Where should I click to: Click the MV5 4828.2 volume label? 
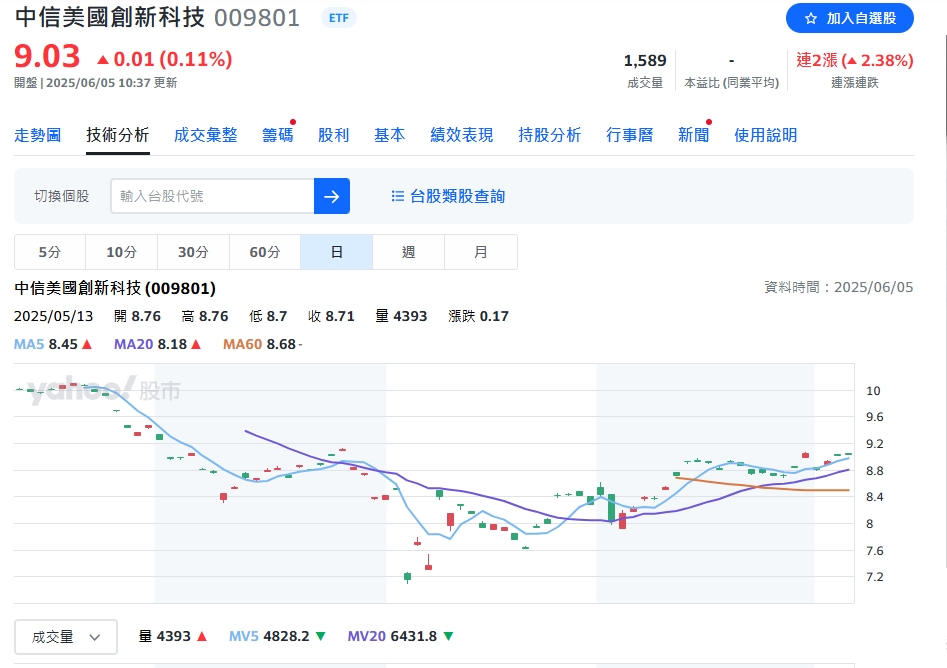(277, 636)
